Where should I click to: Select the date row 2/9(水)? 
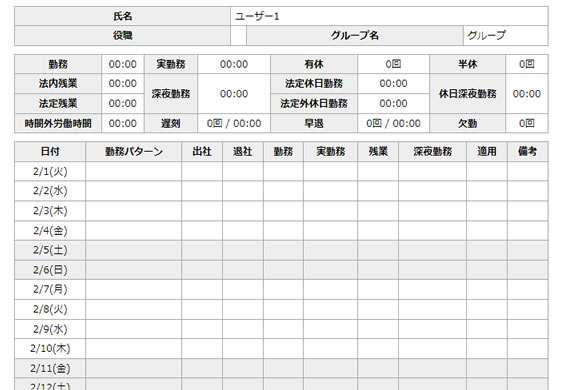(281, 329)
